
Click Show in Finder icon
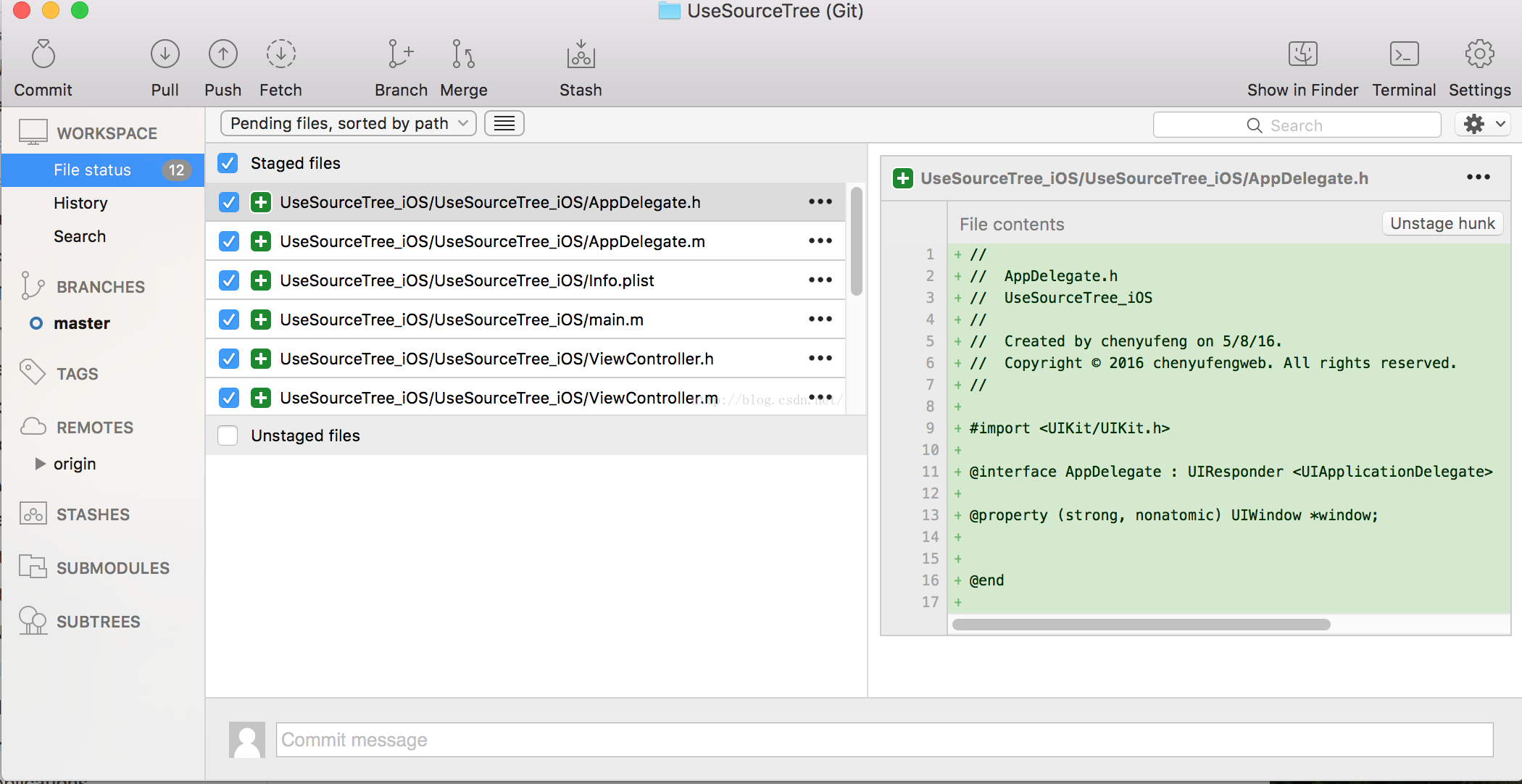1302,55
